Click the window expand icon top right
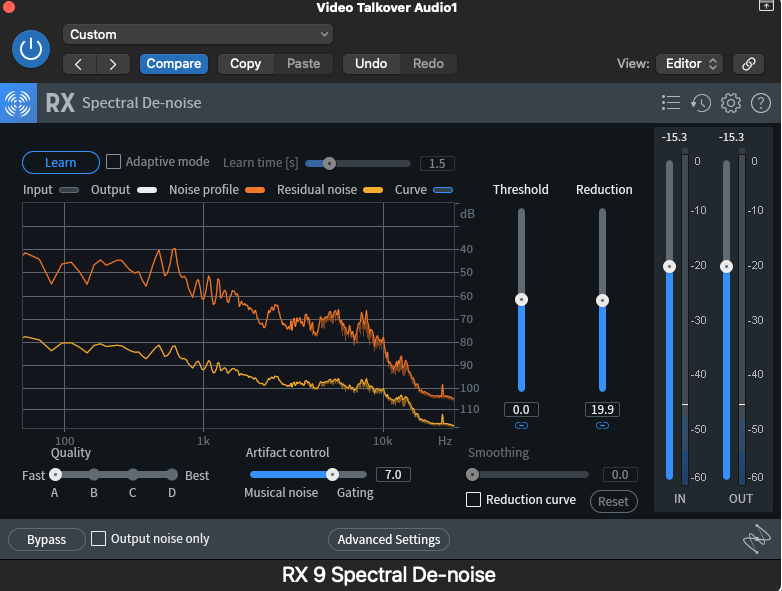Image resolution: width=782 pixels, height=591 pixels. pyautogui.click(x=766, y=5)
